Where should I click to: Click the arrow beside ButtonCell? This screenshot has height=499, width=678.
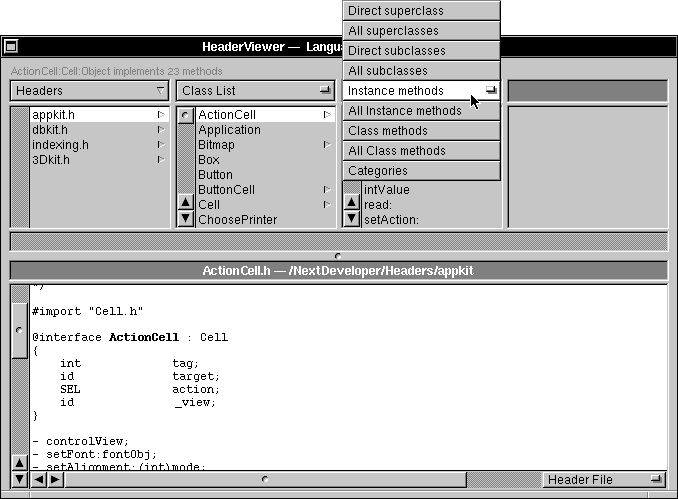pos(327,189)
